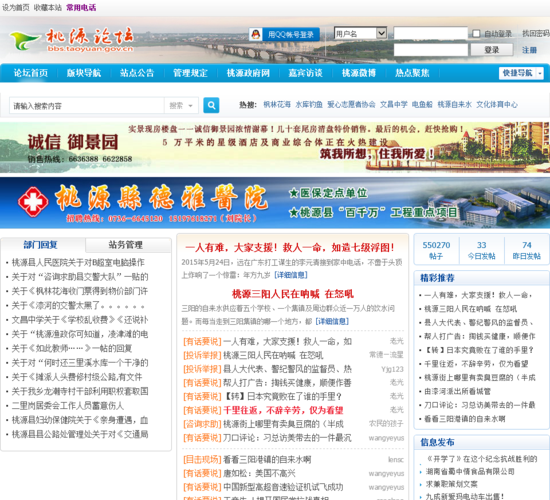
Task: Open hot search link 枫林花海
Action: click(x=277, y=105)
